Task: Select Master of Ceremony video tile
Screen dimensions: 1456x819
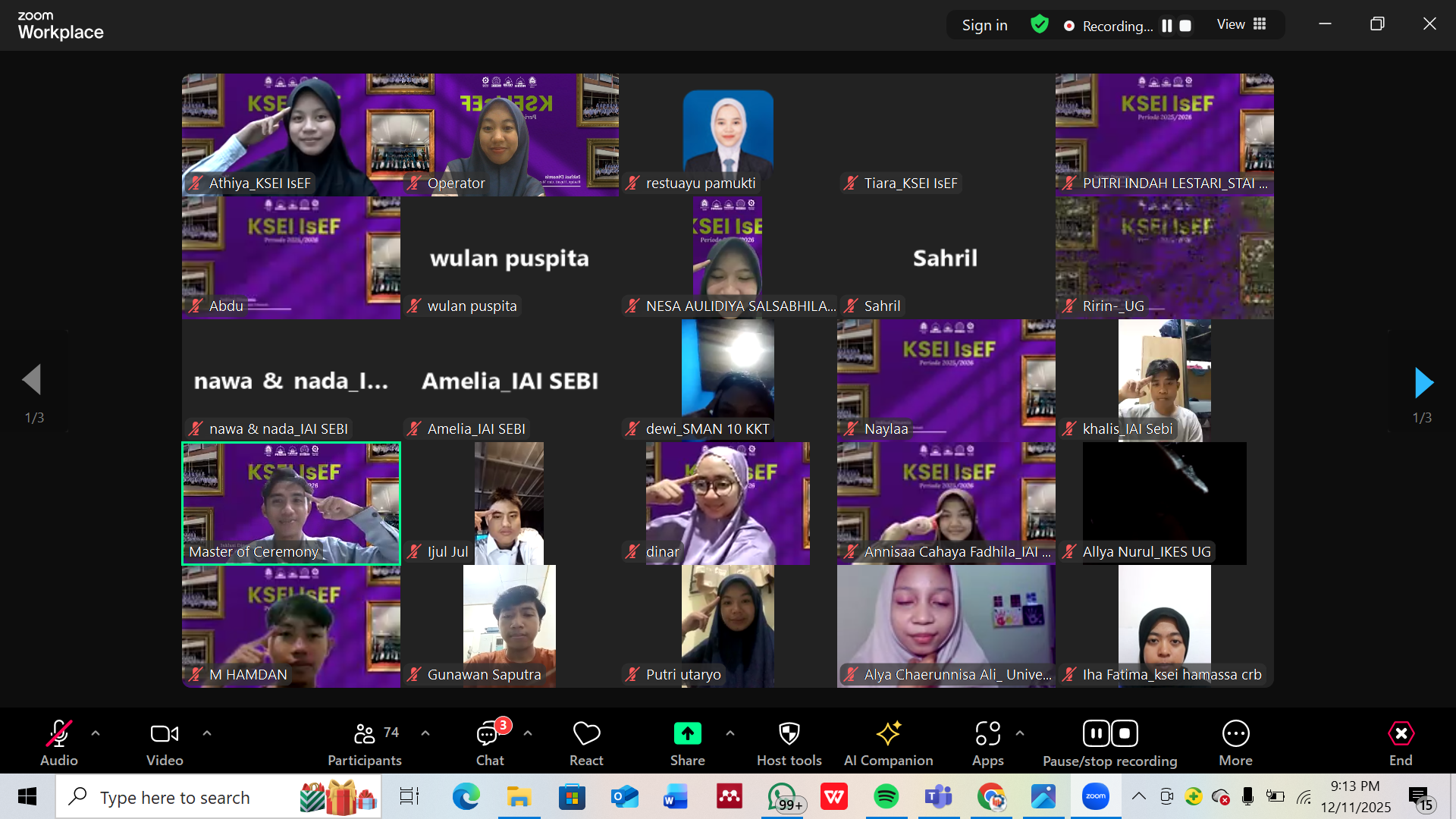Action: click(291, 503)
